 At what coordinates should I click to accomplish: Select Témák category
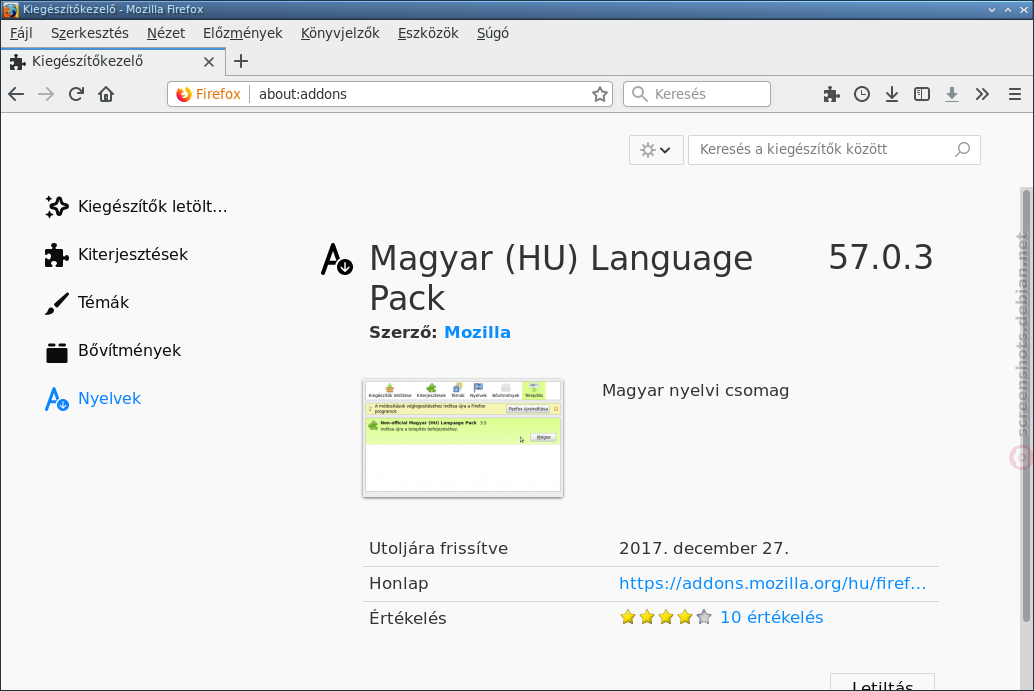tap(87, 303)
